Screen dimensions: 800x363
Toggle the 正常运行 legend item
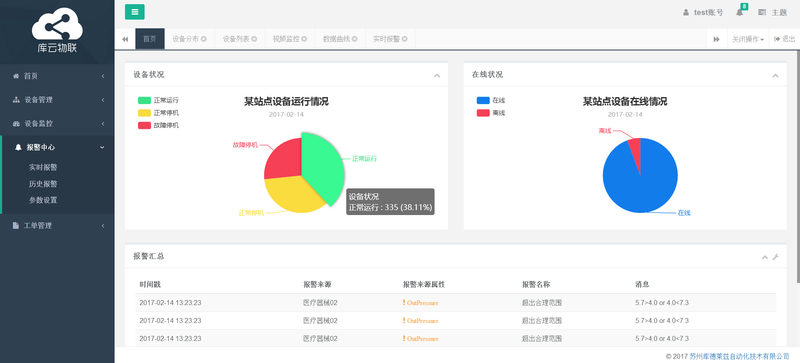pyautogui.click(x=158, y=100)
